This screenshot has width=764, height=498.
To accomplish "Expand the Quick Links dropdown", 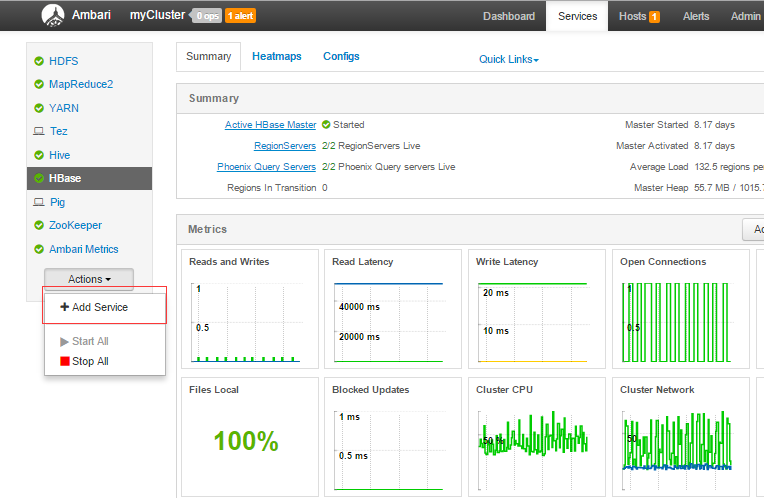I will click(x=509, y=59).
